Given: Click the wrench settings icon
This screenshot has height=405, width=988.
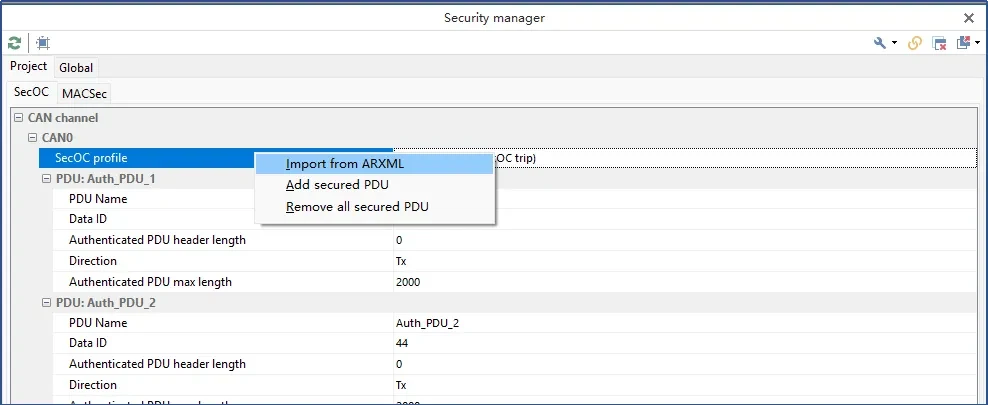Looking at the screenshot, I should coord(880,43).
